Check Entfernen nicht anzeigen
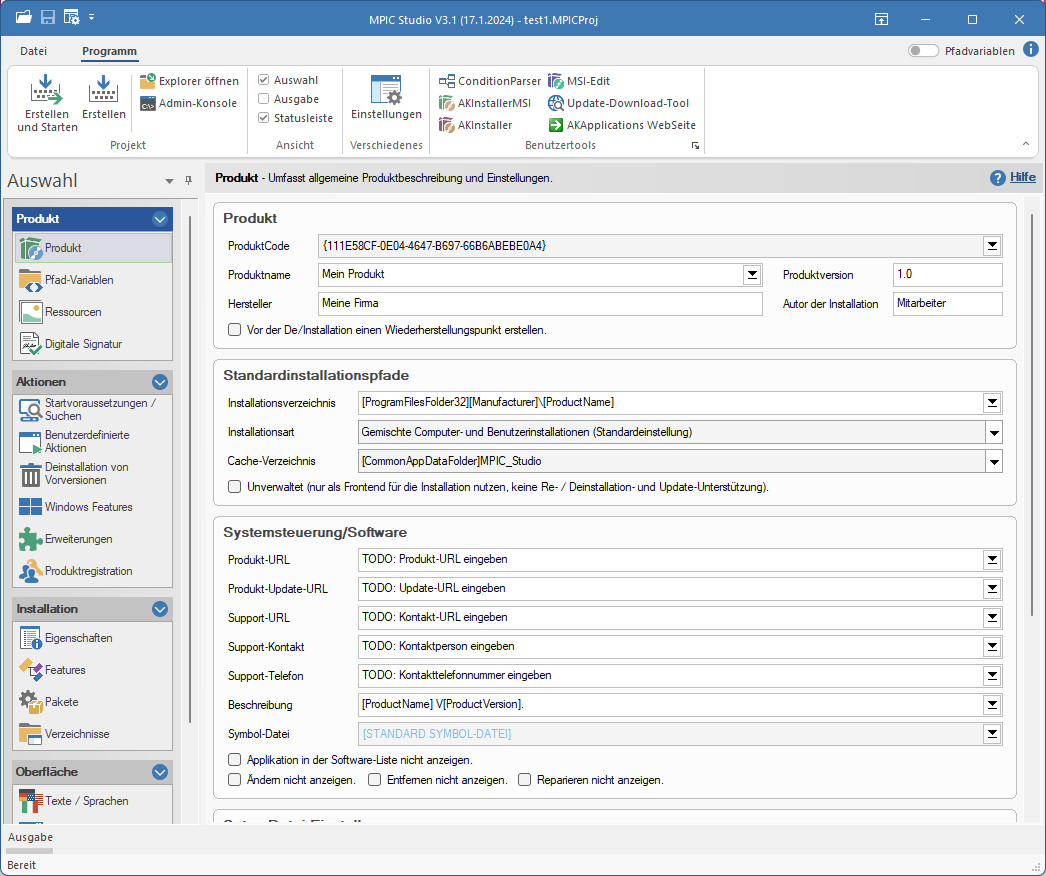The width and height of the screenshot is (1046, 876). point(374,779)
